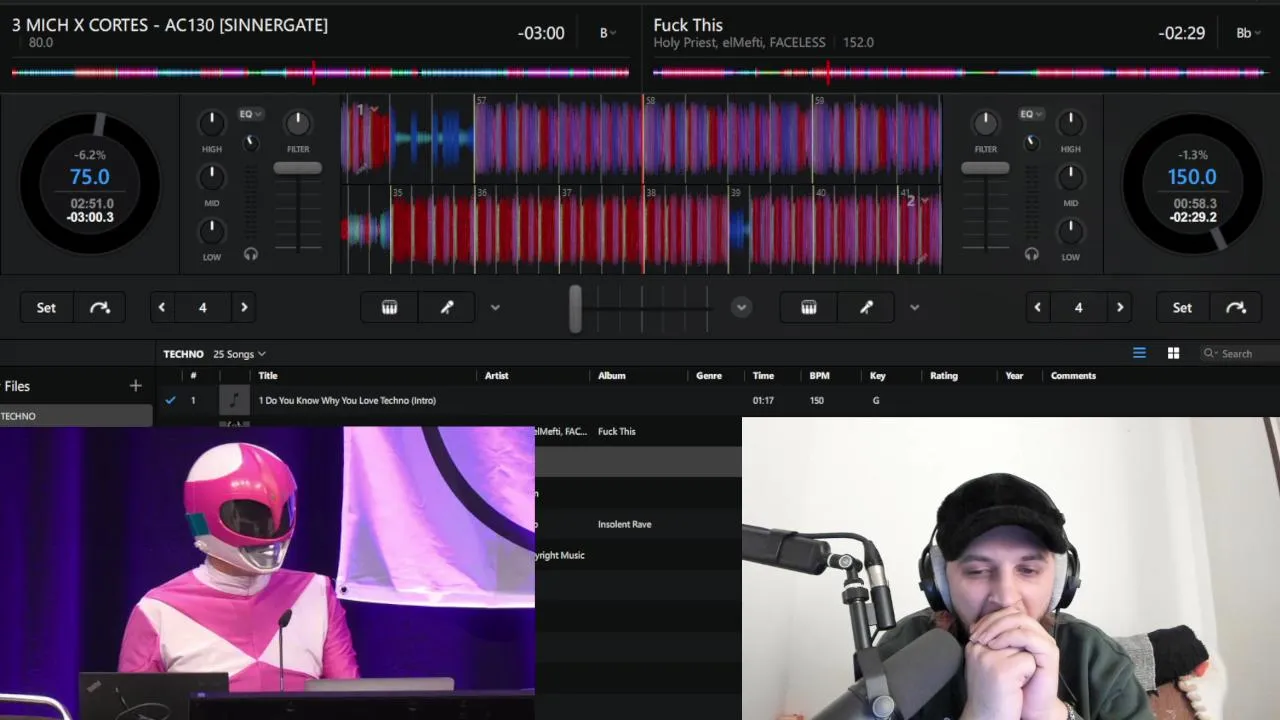
Task: Open the deck 1 EQ mode dropdown
Action: click(x=250, y=114)
